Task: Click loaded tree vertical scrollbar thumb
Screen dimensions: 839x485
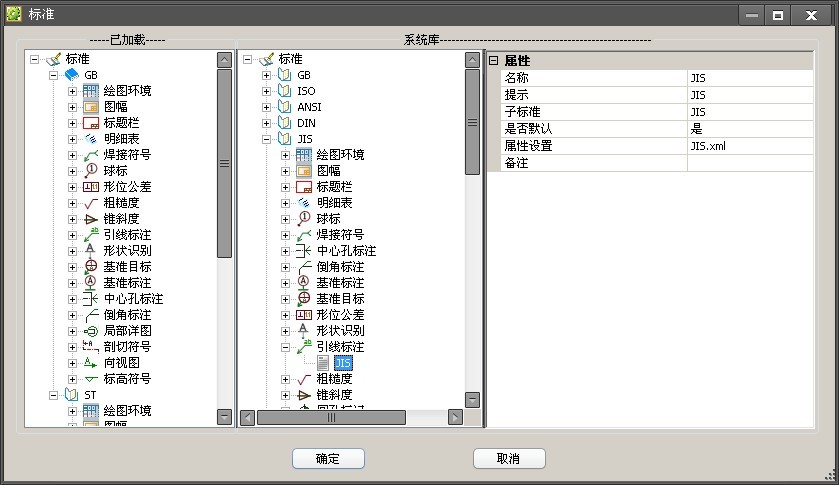Action: pos(224,163)
